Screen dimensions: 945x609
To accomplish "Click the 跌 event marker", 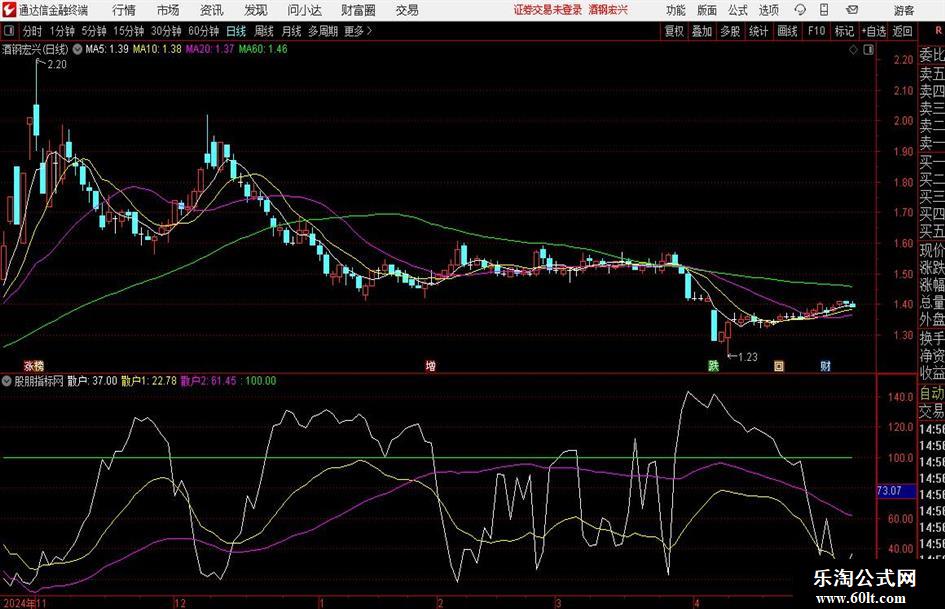I will coord(713,365).
